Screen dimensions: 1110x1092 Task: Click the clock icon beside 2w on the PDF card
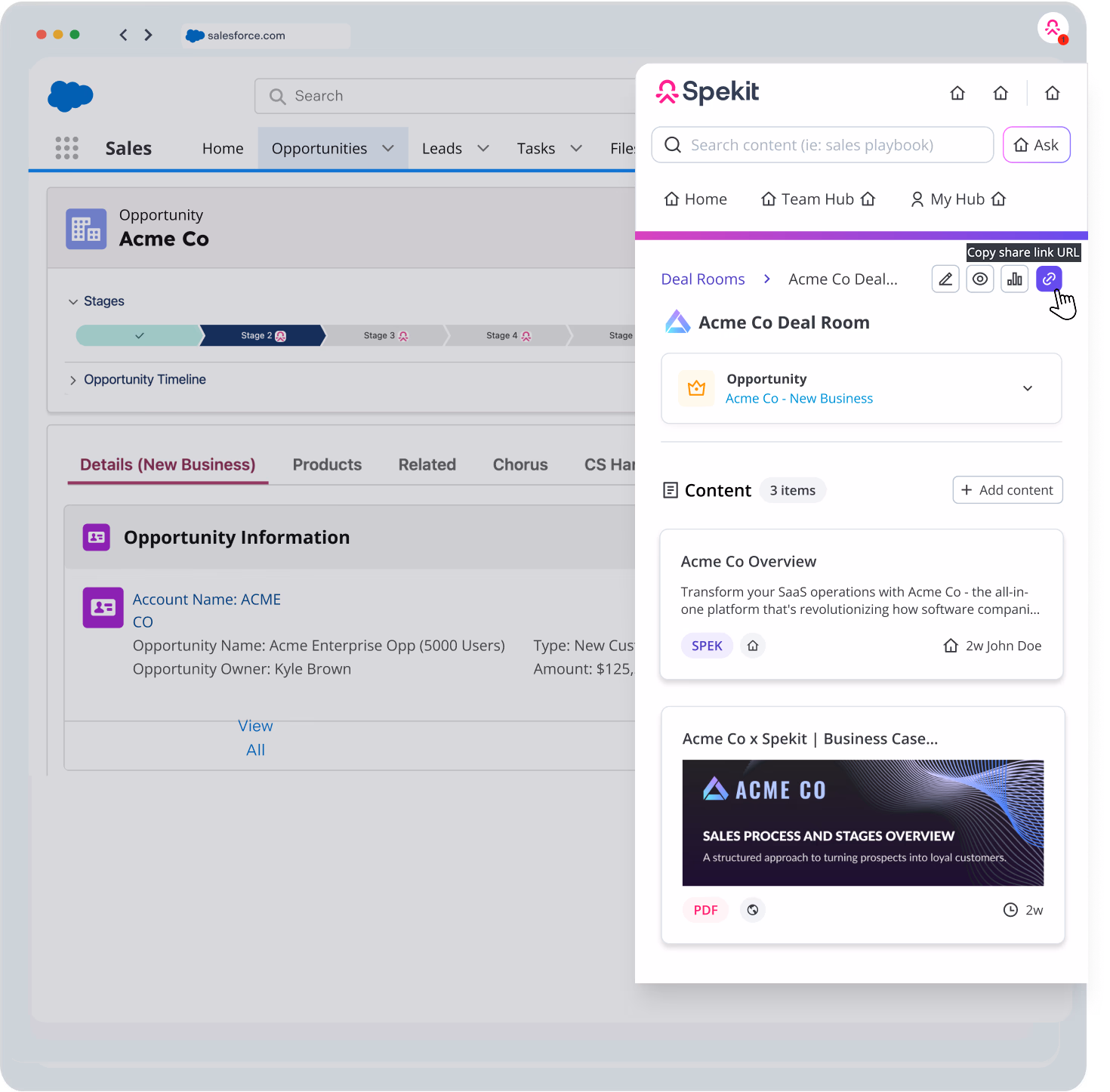[x=1010, y=909]
